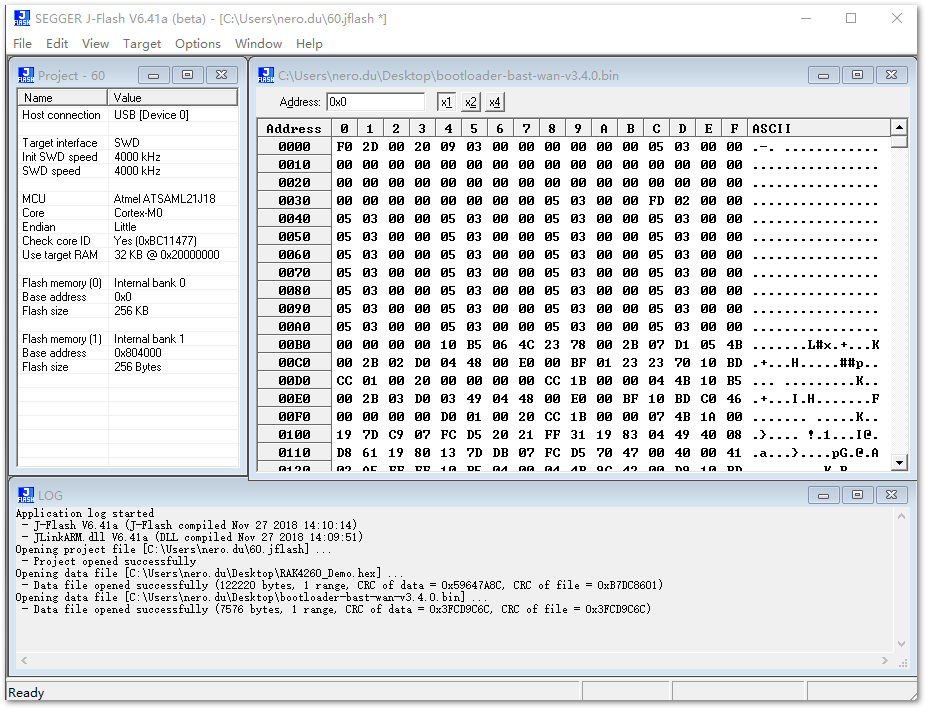Select the Check core ID value
The image size is (926, 709).
tap(155, 241)
